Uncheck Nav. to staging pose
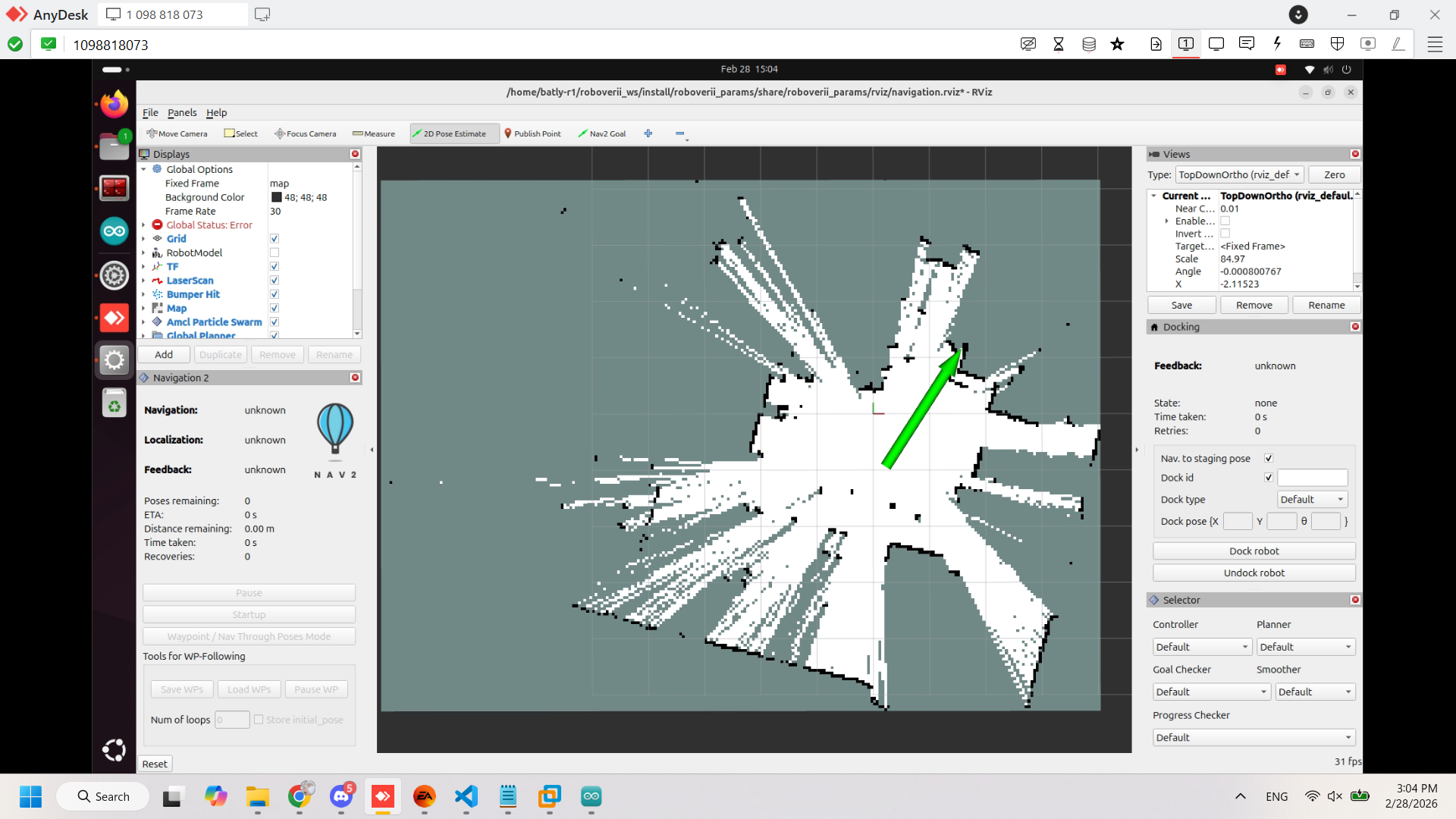The width and height of the screenshot is (1456, 819). coord(1269,458)
